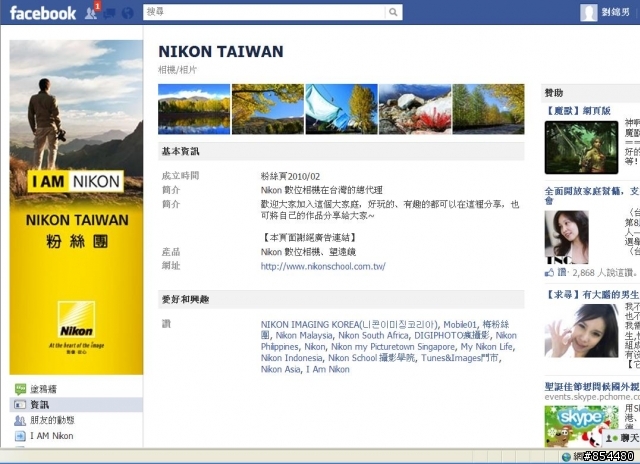Click the 資訊 info icon in sidebar
The height and width of the screenshot is (464, 640).
[20, 405]
